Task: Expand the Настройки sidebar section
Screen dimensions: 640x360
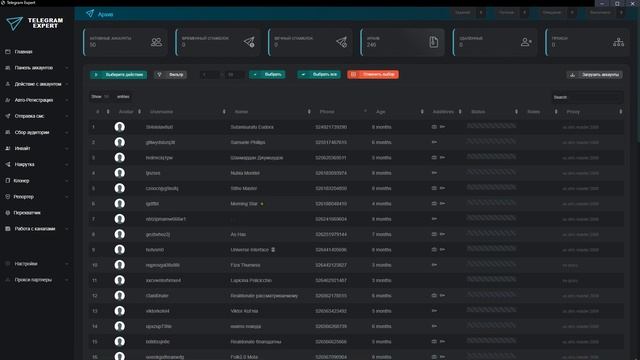Action: [x=37, y=264]
